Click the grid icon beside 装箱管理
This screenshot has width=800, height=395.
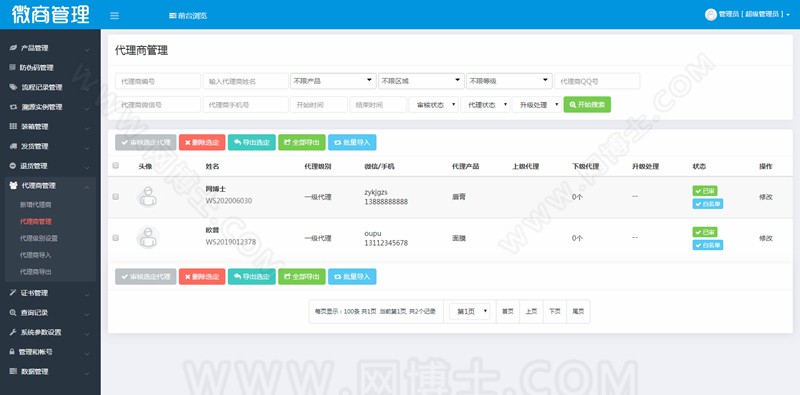click(13, 127)
